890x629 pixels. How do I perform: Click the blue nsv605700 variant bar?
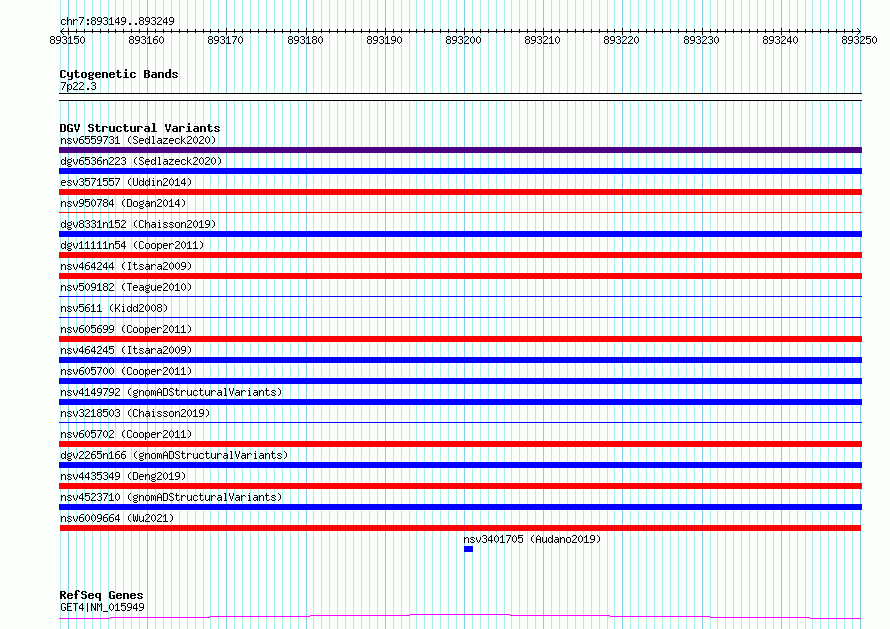460,381
